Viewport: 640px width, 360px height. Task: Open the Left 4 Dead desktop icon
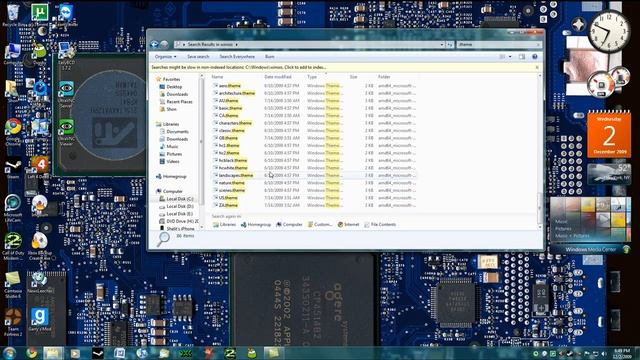[40, 167]
